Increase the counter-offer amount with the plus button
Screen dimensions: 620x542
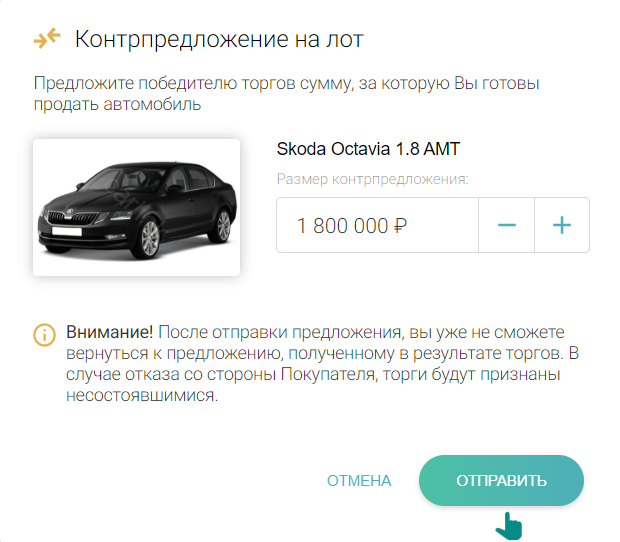562,225
